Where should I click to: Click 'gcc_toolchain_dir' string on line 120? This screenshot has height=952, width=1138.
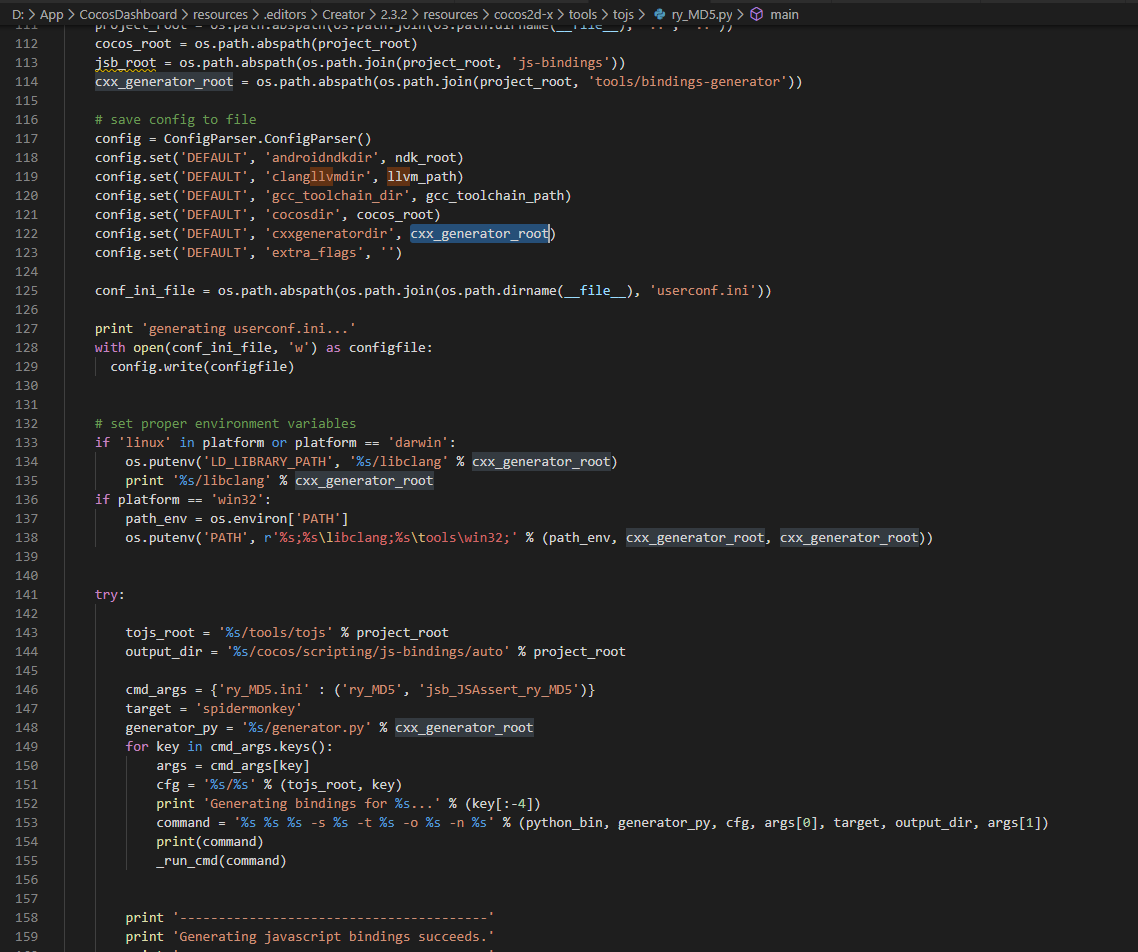(337, 196)
